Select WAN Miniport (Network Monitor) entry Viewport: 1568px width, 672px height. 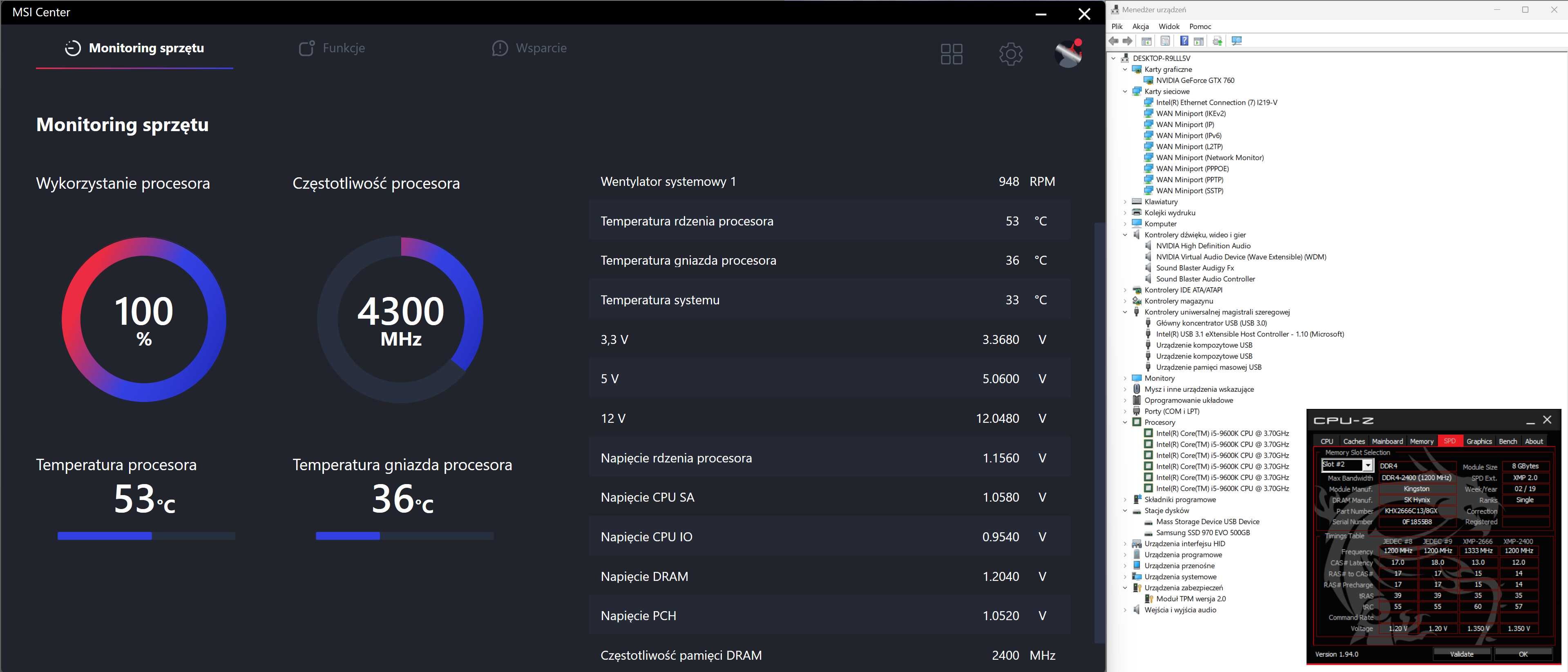(x=1209, y=158)
